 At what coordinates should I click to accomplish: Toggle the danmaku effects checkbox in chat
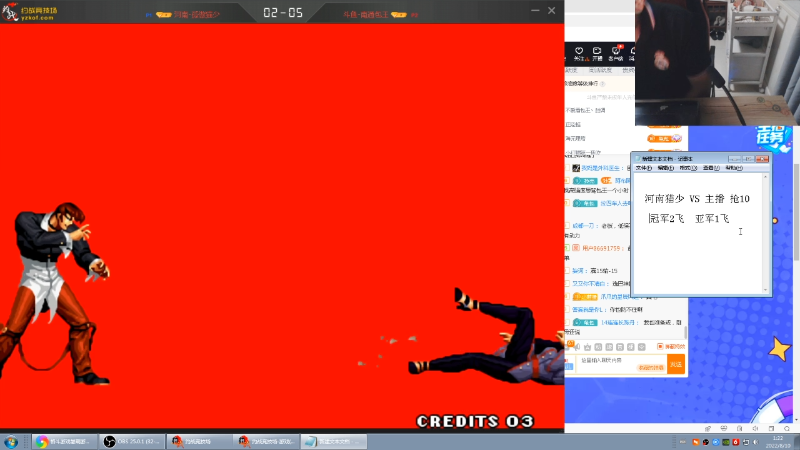(660, 346)
